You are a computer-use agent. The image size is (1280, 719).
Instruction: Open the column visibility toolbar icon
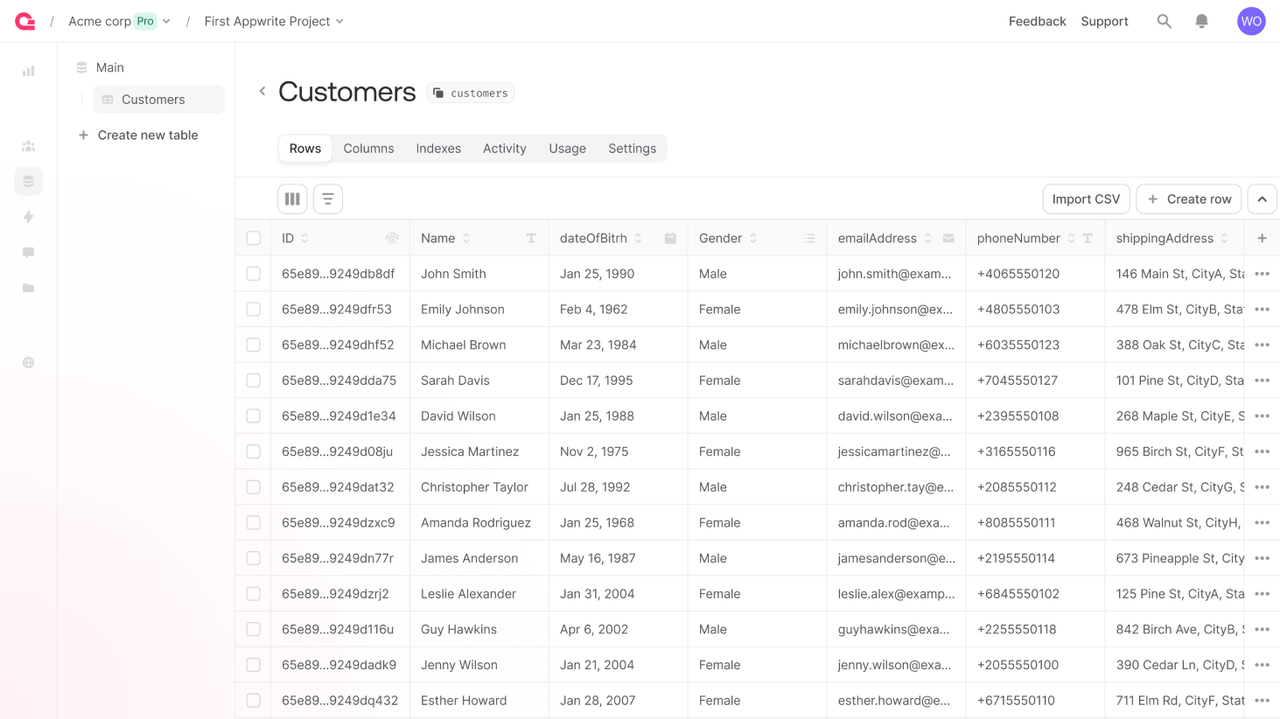[292, 199]
